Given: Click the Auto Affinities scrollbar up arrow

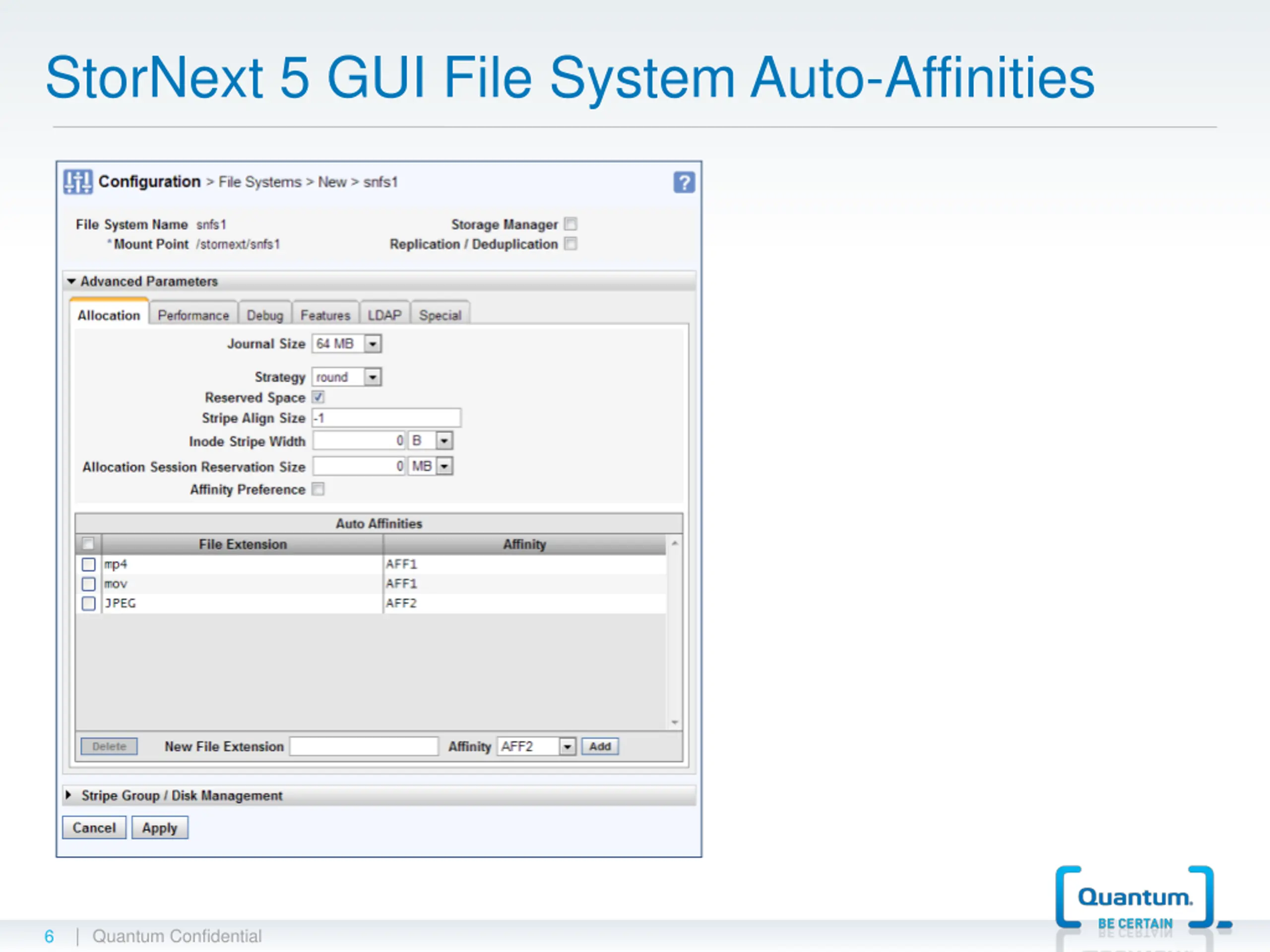Looking at the screenshot, I should (x=675, y=543).
